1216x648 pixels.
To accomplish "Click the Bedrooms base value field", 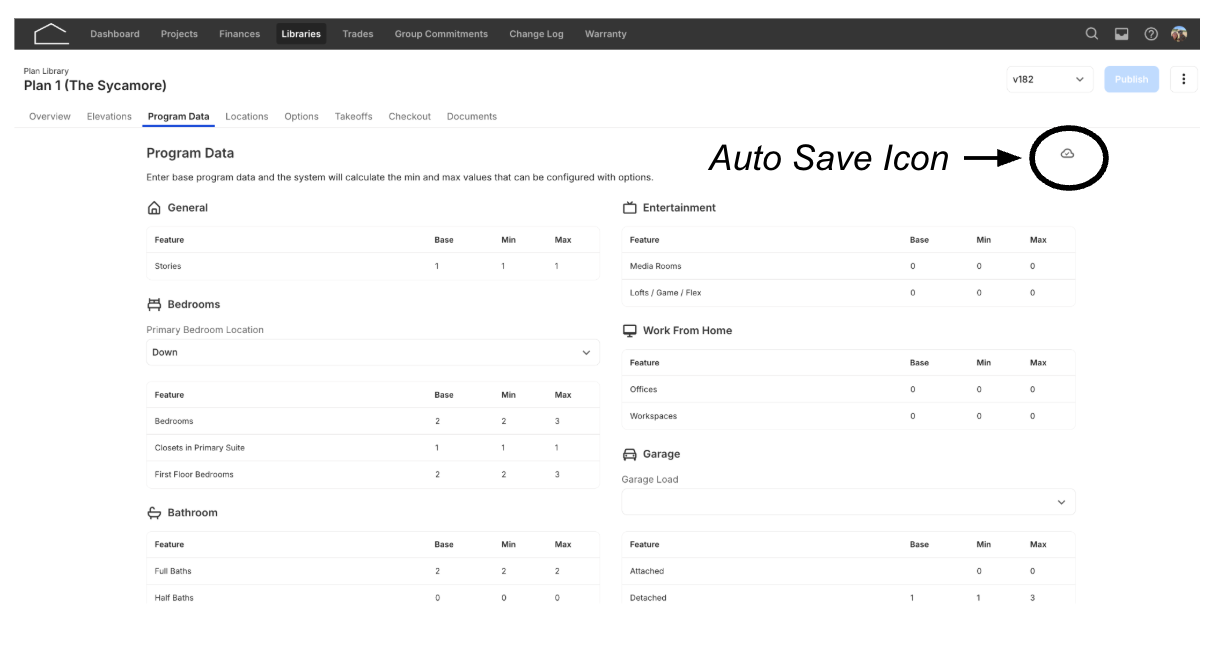I will tap(438, 421).
